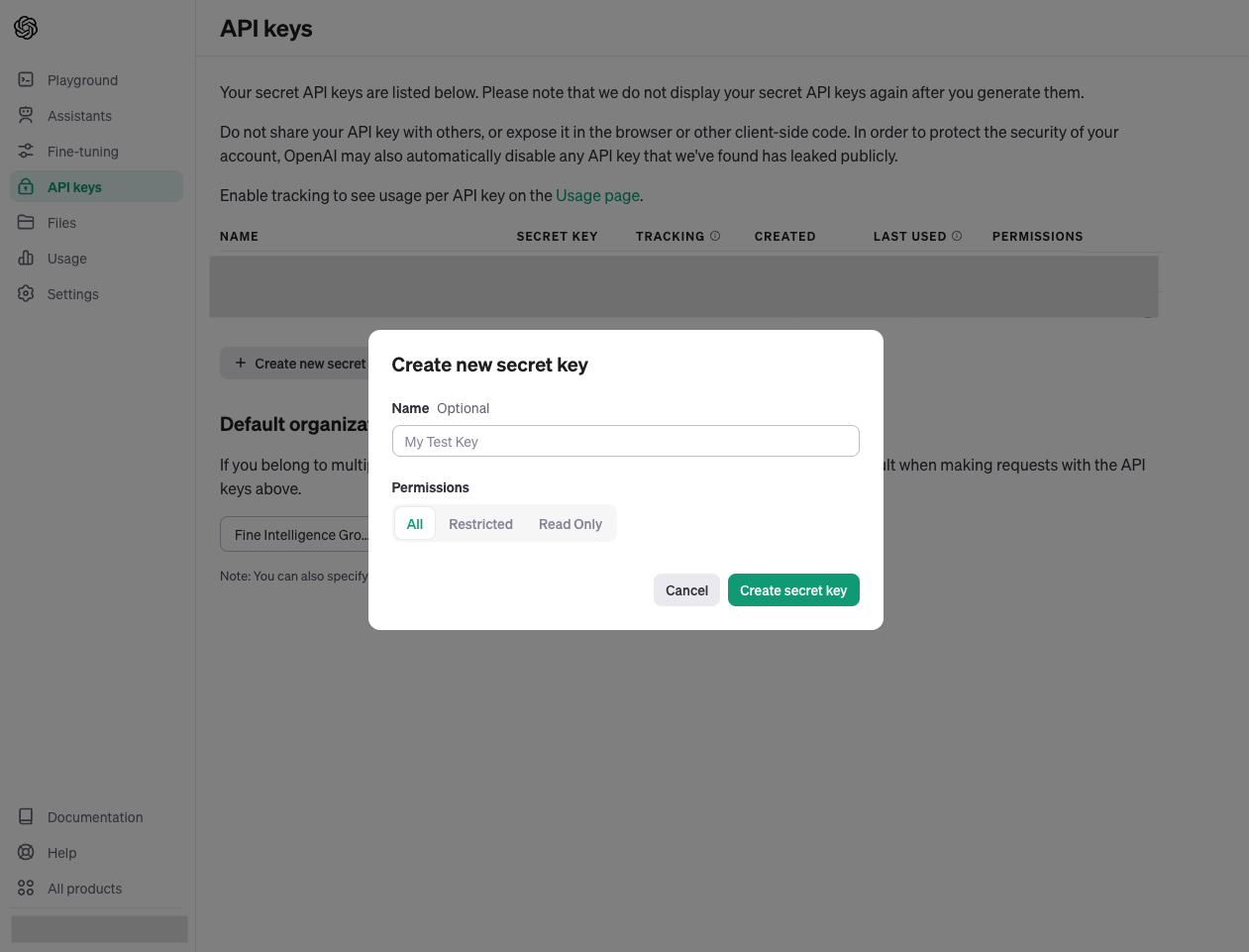1249x952 pixels.
Task: Click the Documentation book icon
Action: [x=26, y=817]
